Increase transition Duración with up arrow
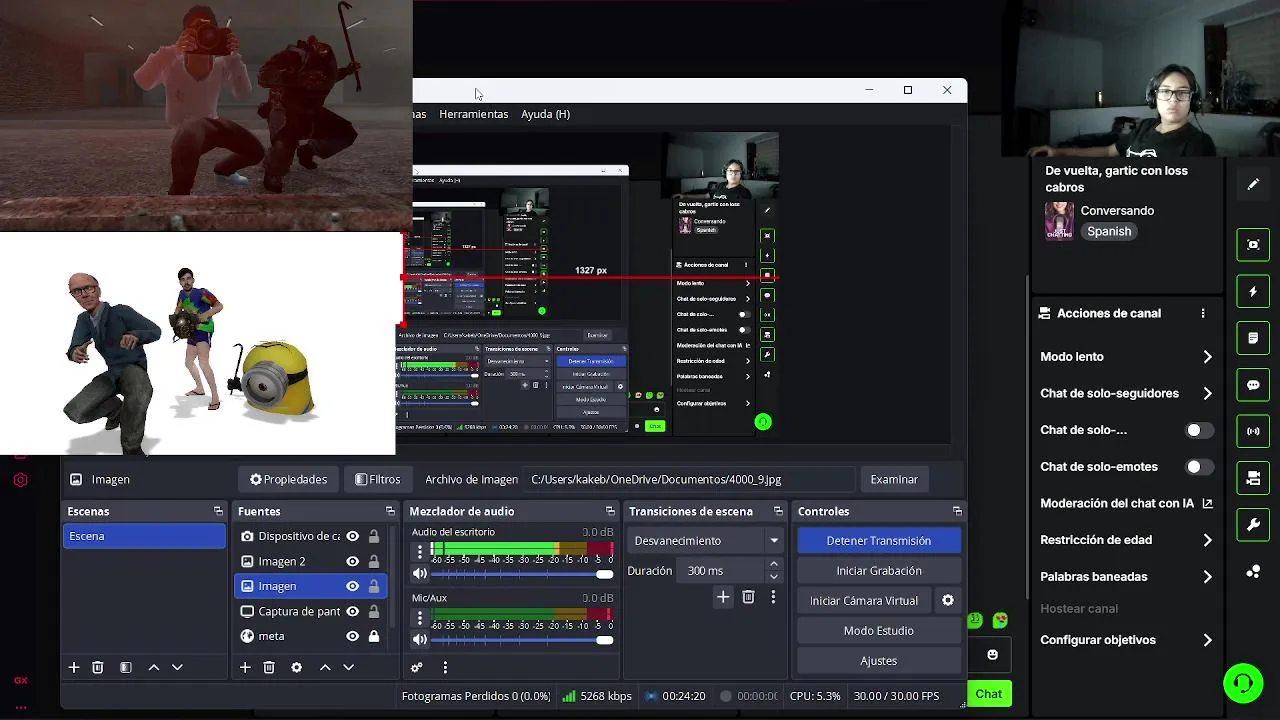 (x=774, y=565)
